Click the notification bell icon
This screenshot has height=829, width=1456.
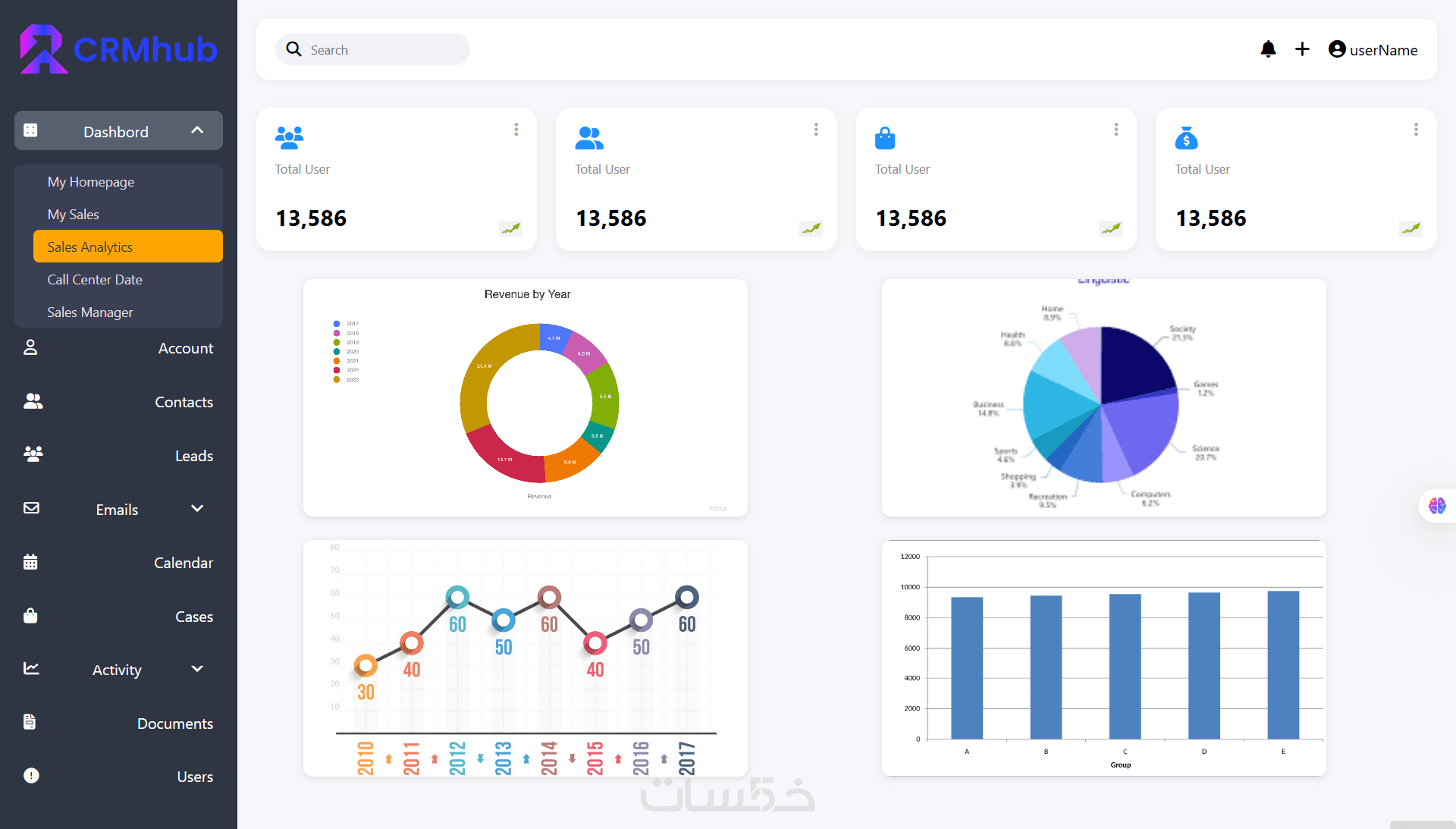click(x=1268, y=49)
